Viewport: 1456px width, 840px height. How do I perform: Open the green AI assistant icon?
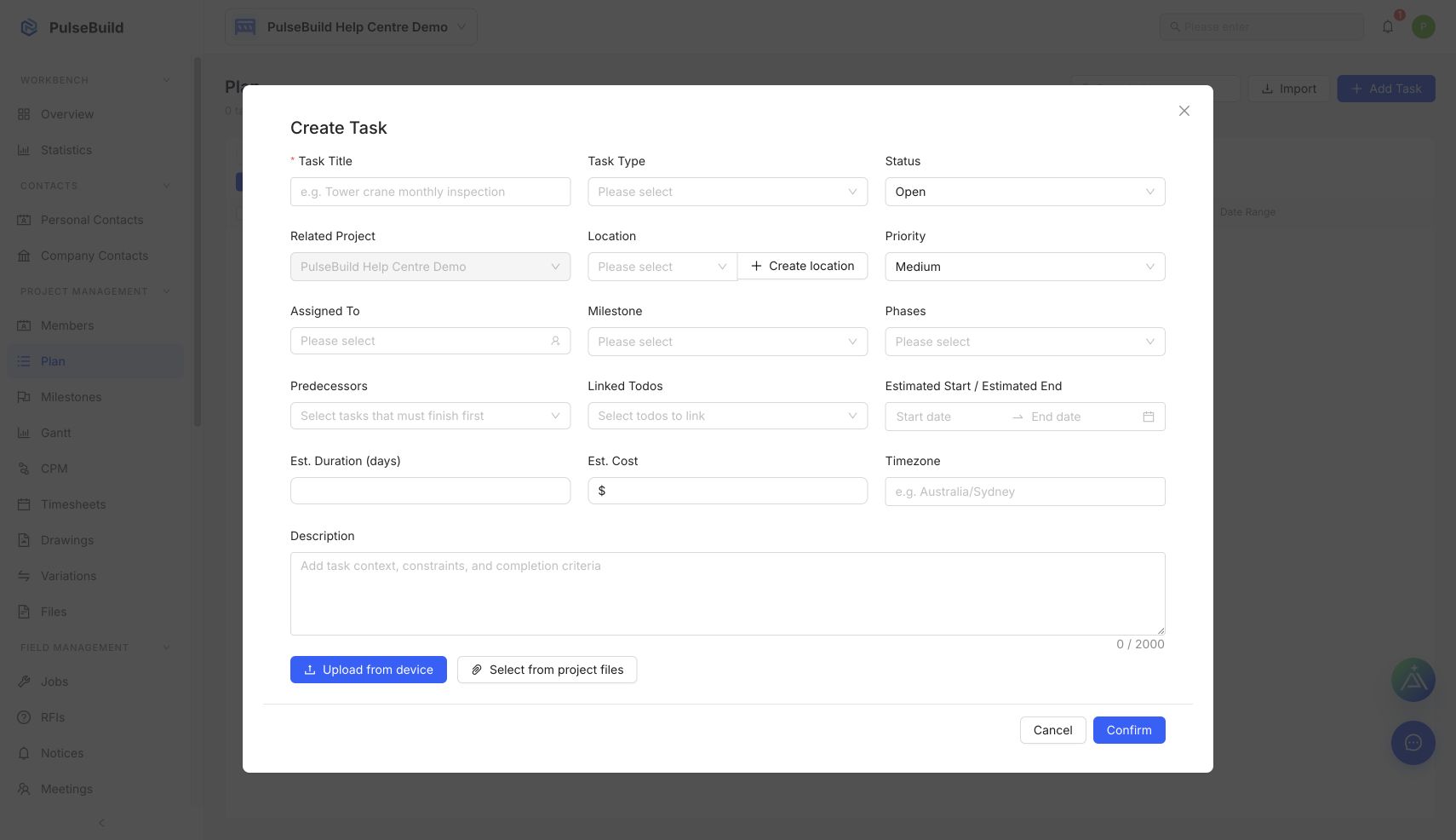point(1413,680)
